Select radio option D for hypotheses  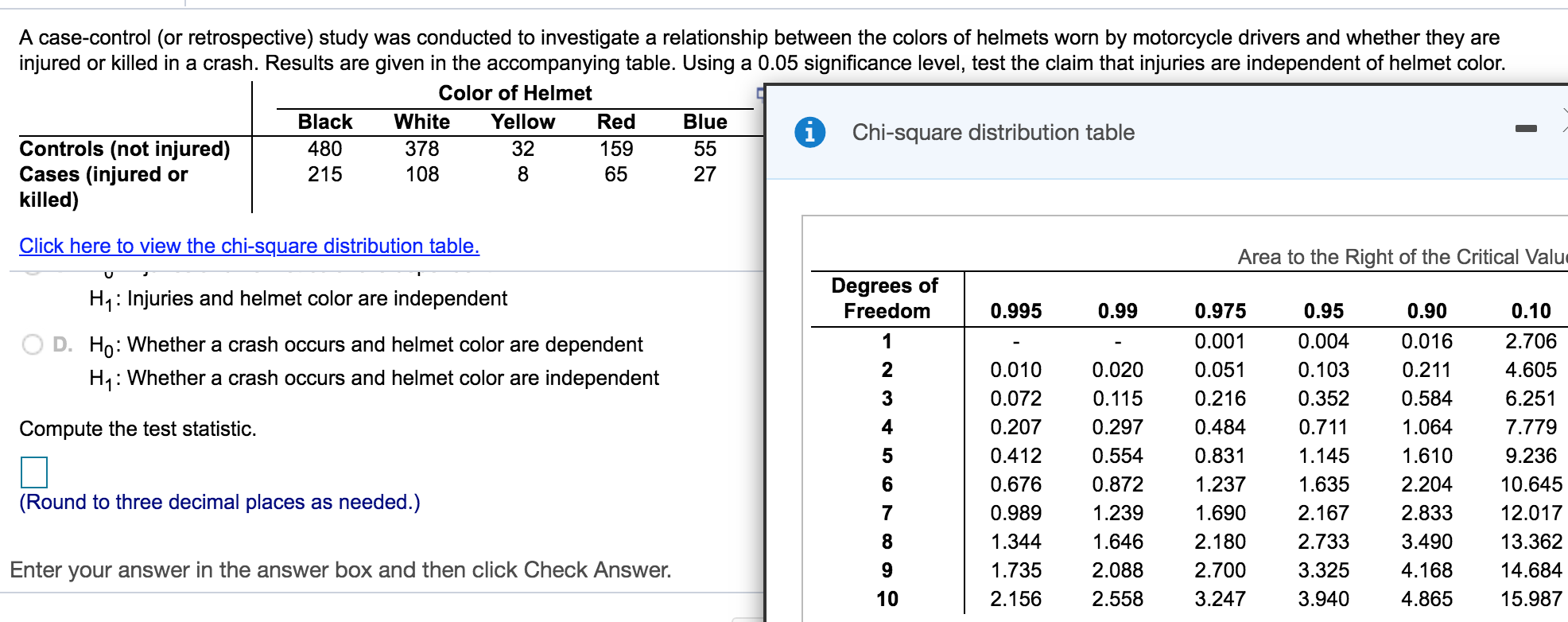(x=33, y=344)
